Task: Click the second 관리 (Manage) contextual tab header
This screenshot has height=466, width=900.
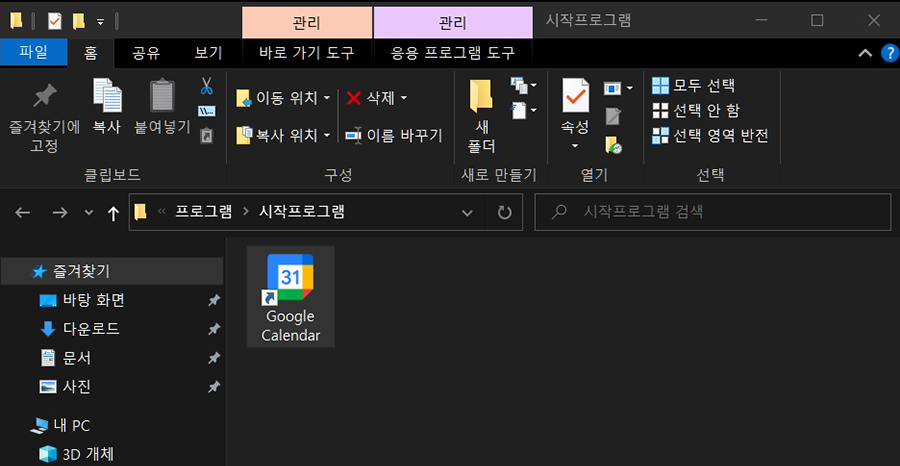Action: tap(453, 23)
